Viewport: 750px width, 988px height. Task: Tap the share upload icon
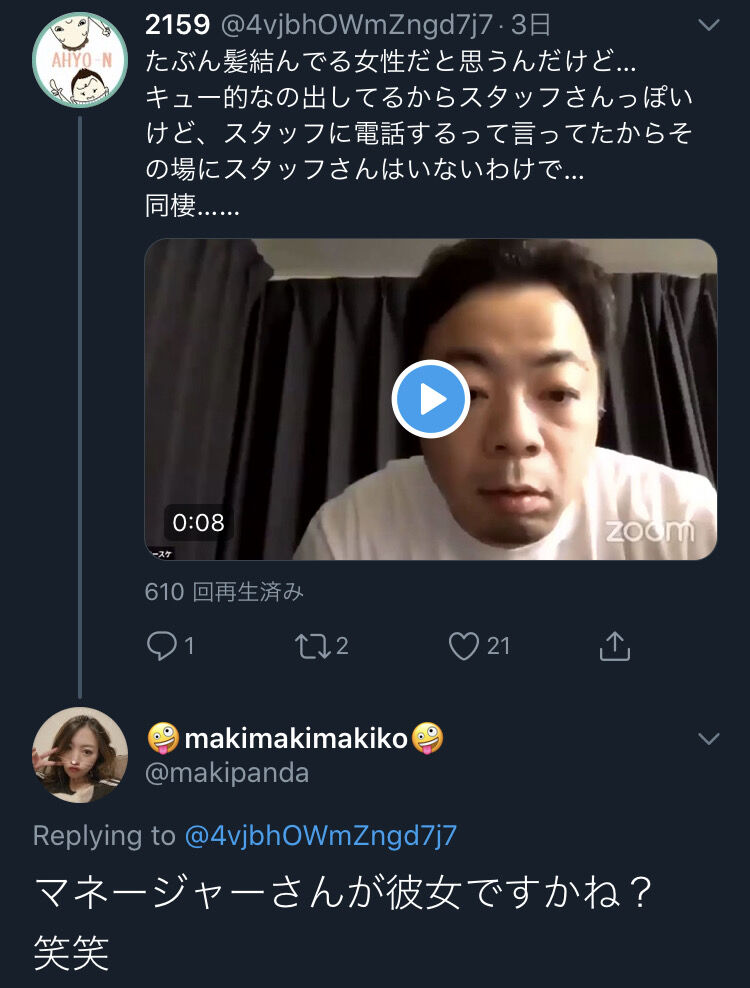(x=614, y=647)
